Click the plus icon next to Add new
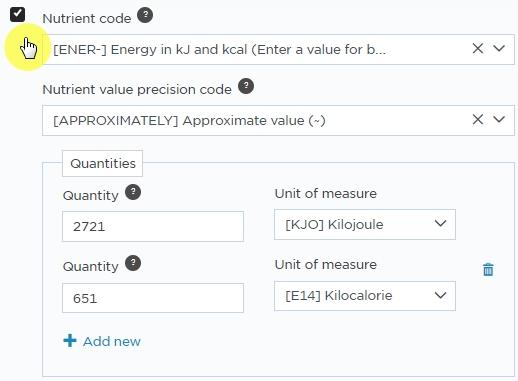Screen dimensions: 518x381 (x=70, y=341)
